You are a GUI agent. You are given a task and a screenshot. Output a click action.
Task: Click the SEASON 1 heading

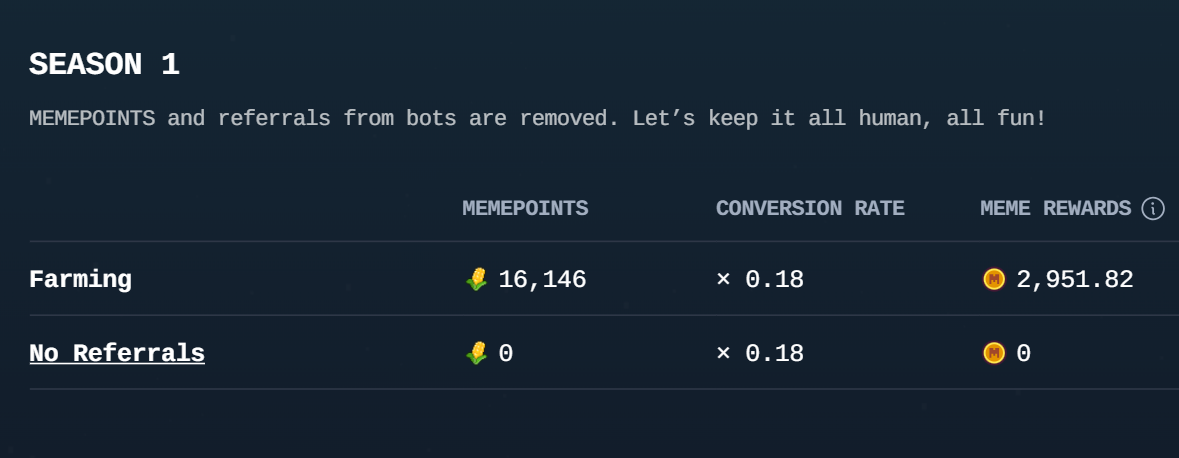coord(105,65)
